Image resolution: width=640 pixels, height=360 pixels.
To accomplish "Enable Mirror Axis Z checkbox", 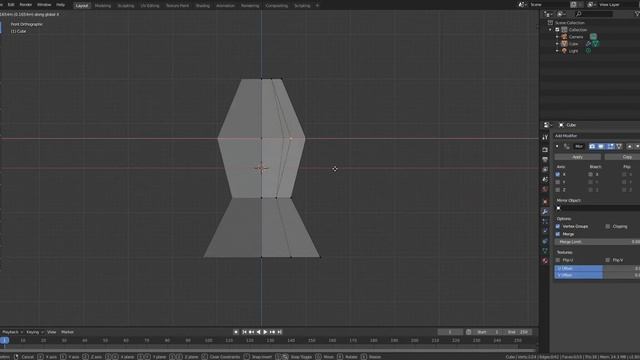I will 558,190.
